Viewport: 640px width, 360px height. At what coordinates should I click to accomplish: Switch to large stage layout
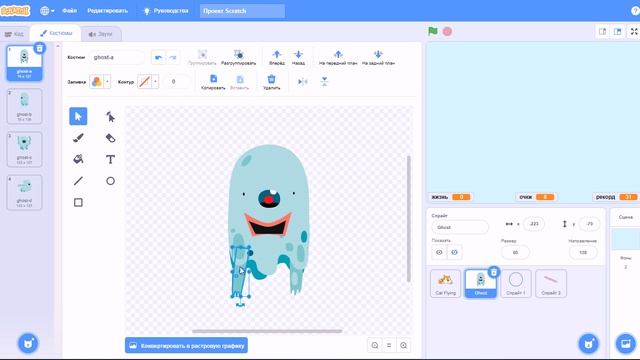click(618, 31)
